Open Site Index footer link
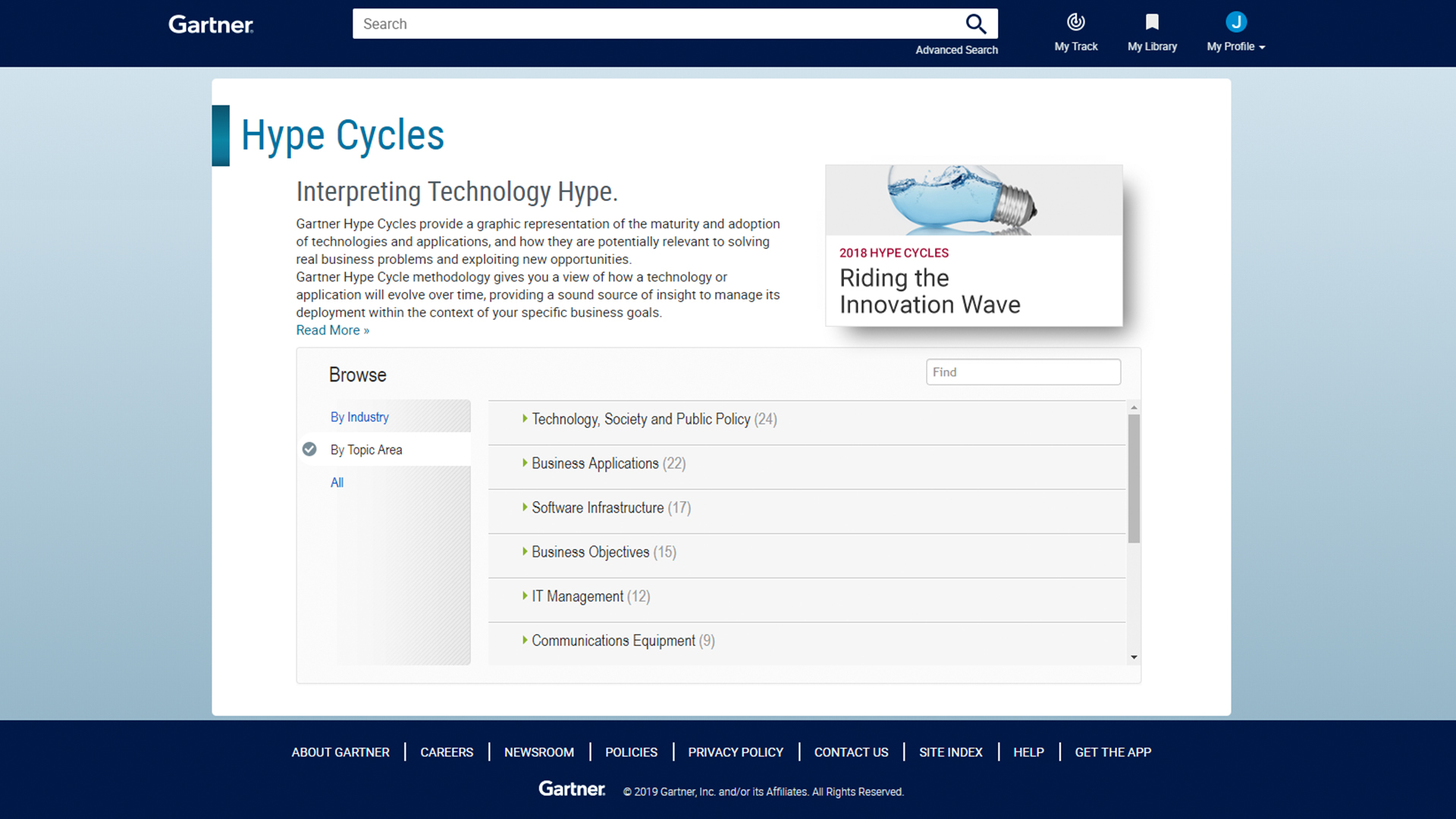This screenshot has height=819, width=1456. click(950, 752)
